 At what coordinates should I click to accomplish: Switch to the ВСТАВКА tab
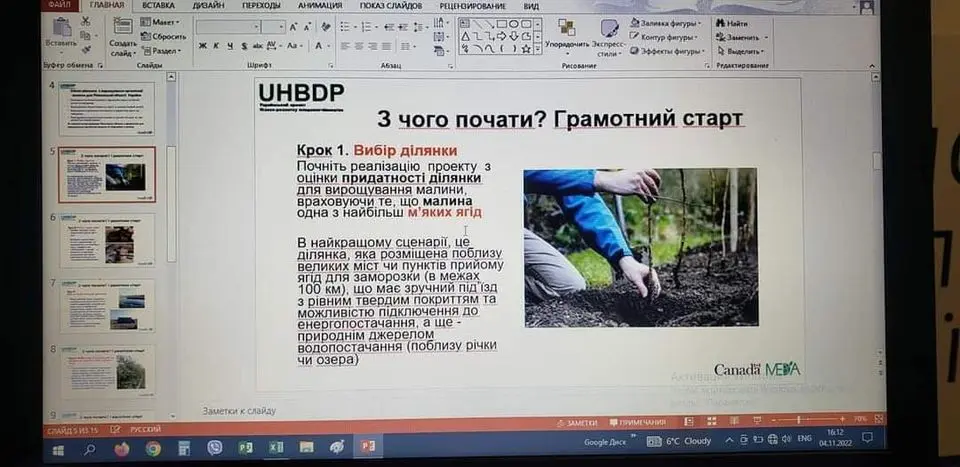[158, 6]
